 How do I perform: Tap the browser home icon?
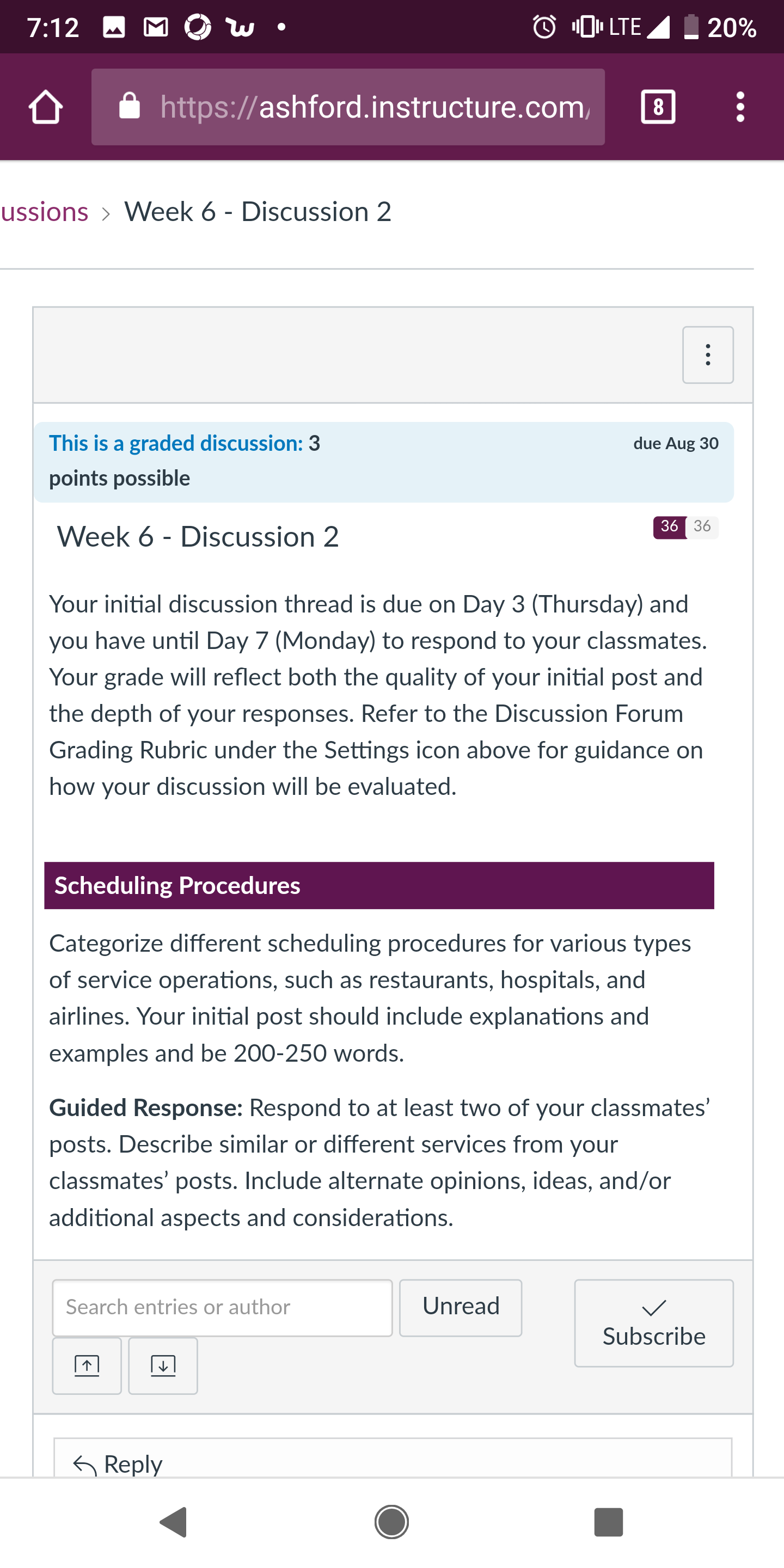coord(46,107)
